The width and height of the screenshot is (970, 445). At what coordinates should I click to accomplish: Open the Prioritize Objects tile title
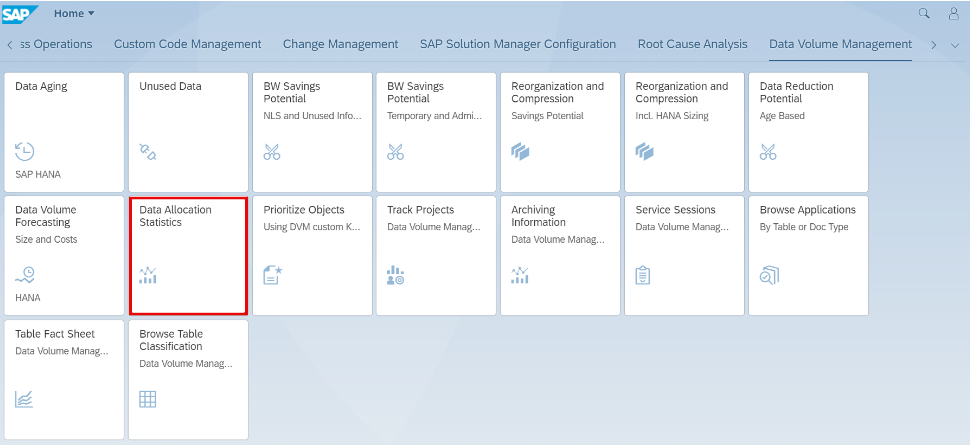pyautogui.click(x=304, y=210)
